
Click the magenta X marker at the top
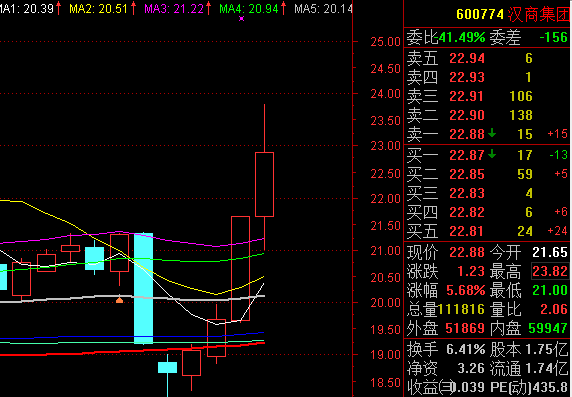[241, 18]
